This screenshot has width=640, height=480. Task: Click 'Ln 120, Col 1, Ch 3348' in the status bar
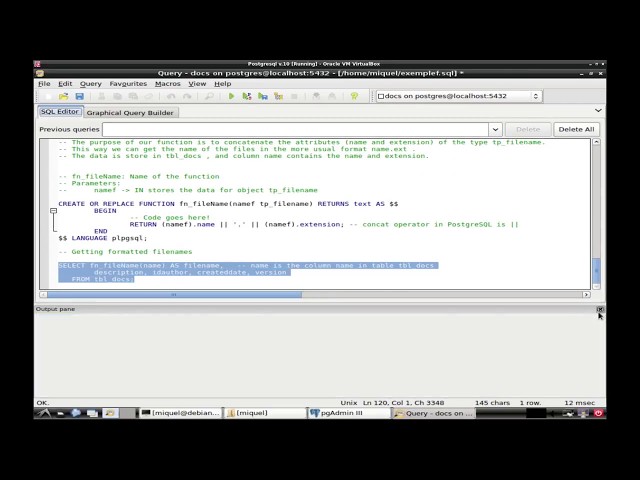[x=403, y=403]
